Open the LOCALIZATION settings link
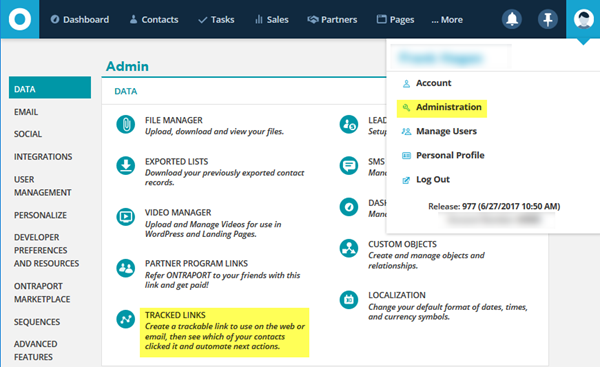This screenshot has width=600, height=367. click(x=397, y=295)
